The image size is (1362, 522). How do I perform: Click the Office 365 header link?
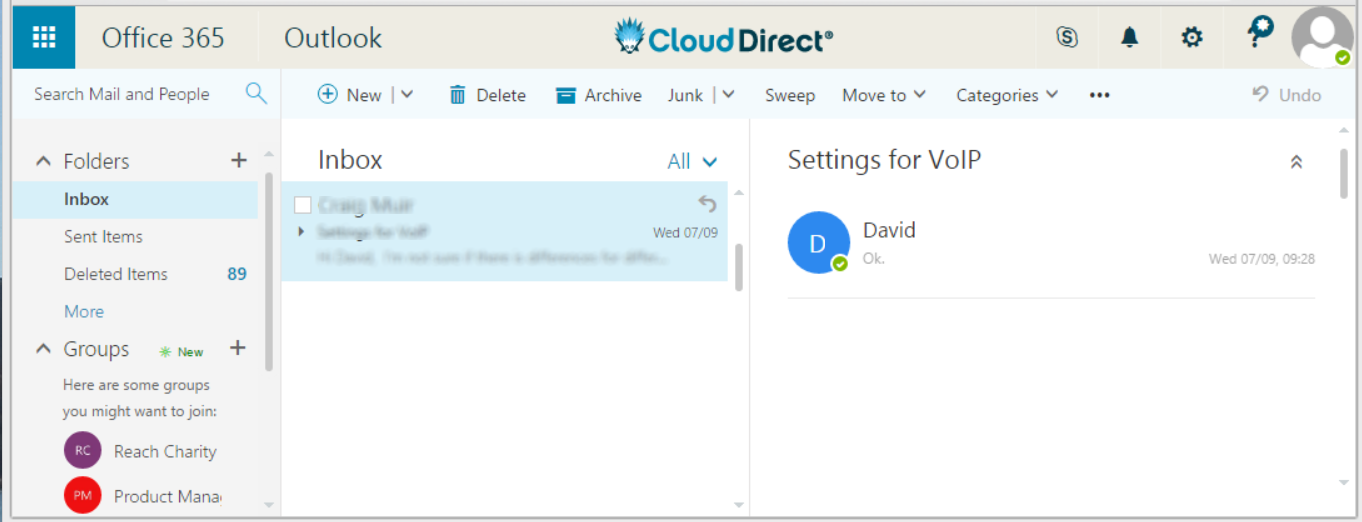(163, 38)
